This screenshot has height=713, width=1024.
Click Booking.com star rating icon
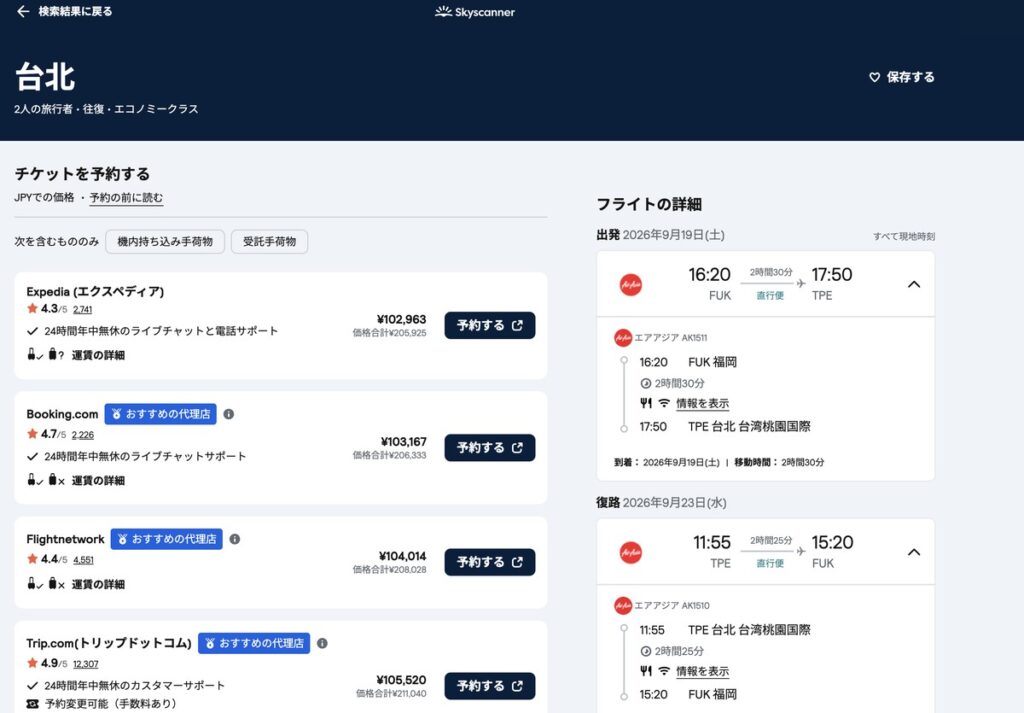[32, 434]
